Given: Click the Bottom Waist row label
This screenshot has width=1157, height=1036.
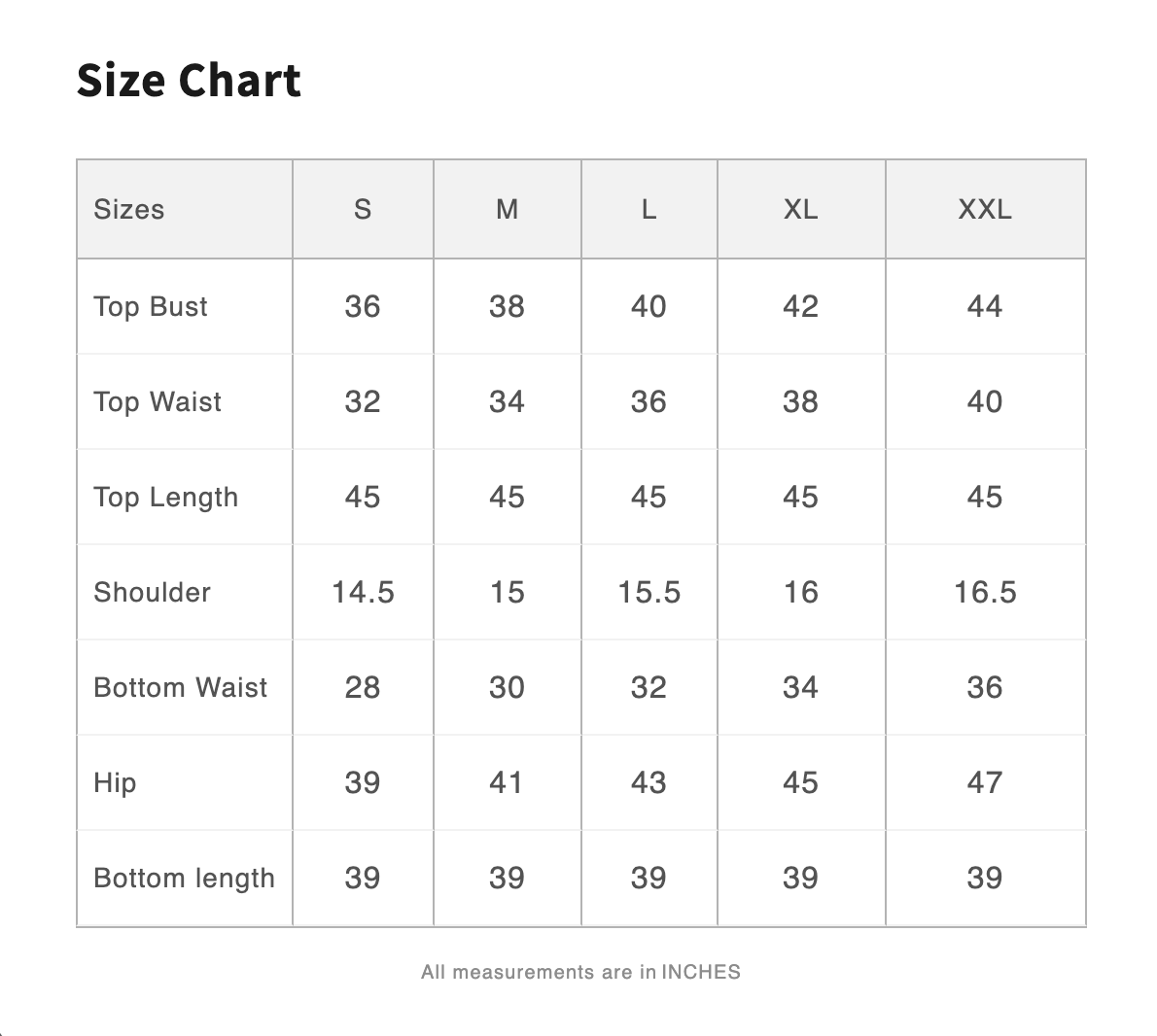Looking at the screenshot, I should pyautogui.click(x=181, y=688).
